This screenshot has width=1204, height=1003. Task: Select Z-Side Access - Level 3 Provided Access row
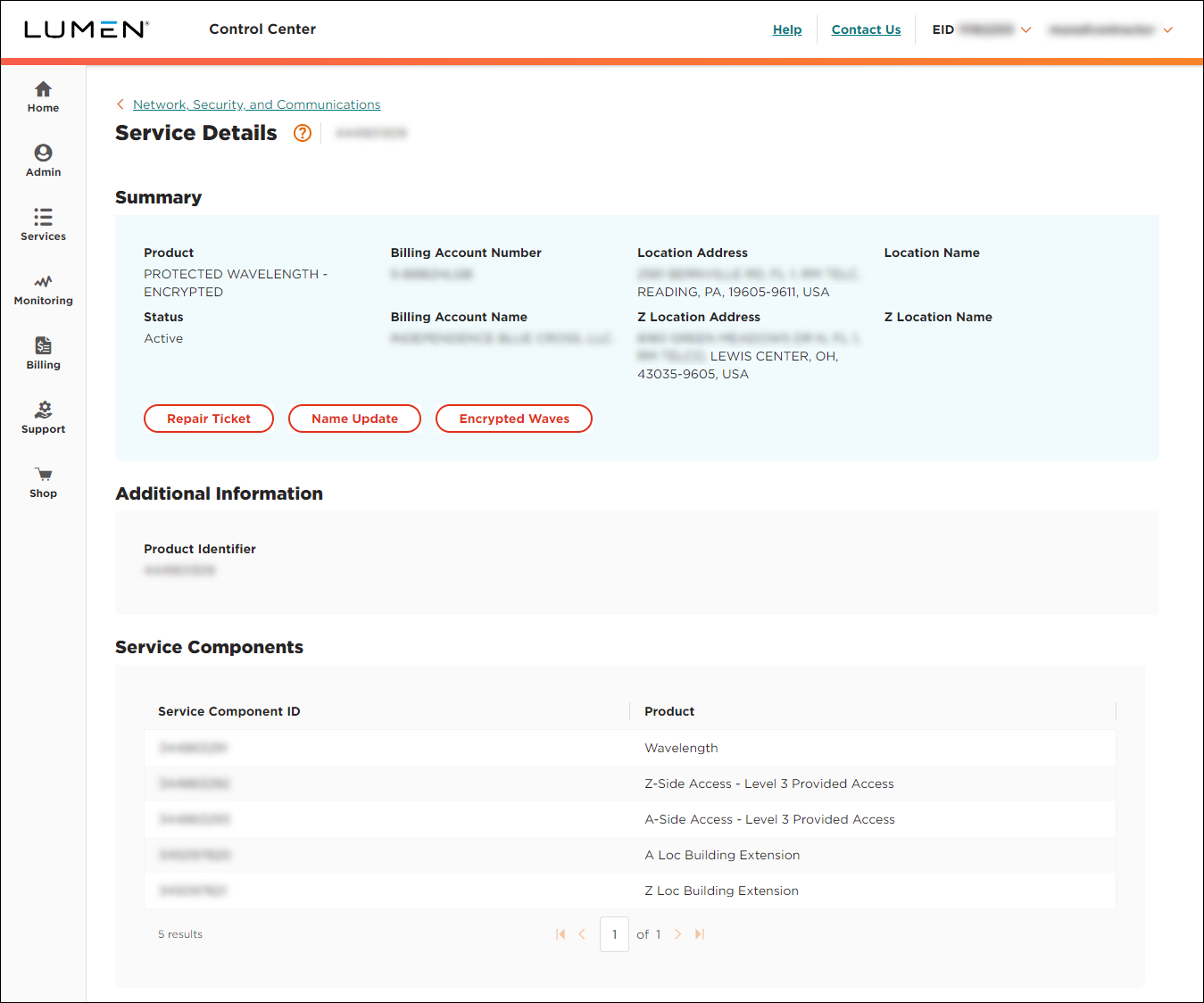(630, 783)
